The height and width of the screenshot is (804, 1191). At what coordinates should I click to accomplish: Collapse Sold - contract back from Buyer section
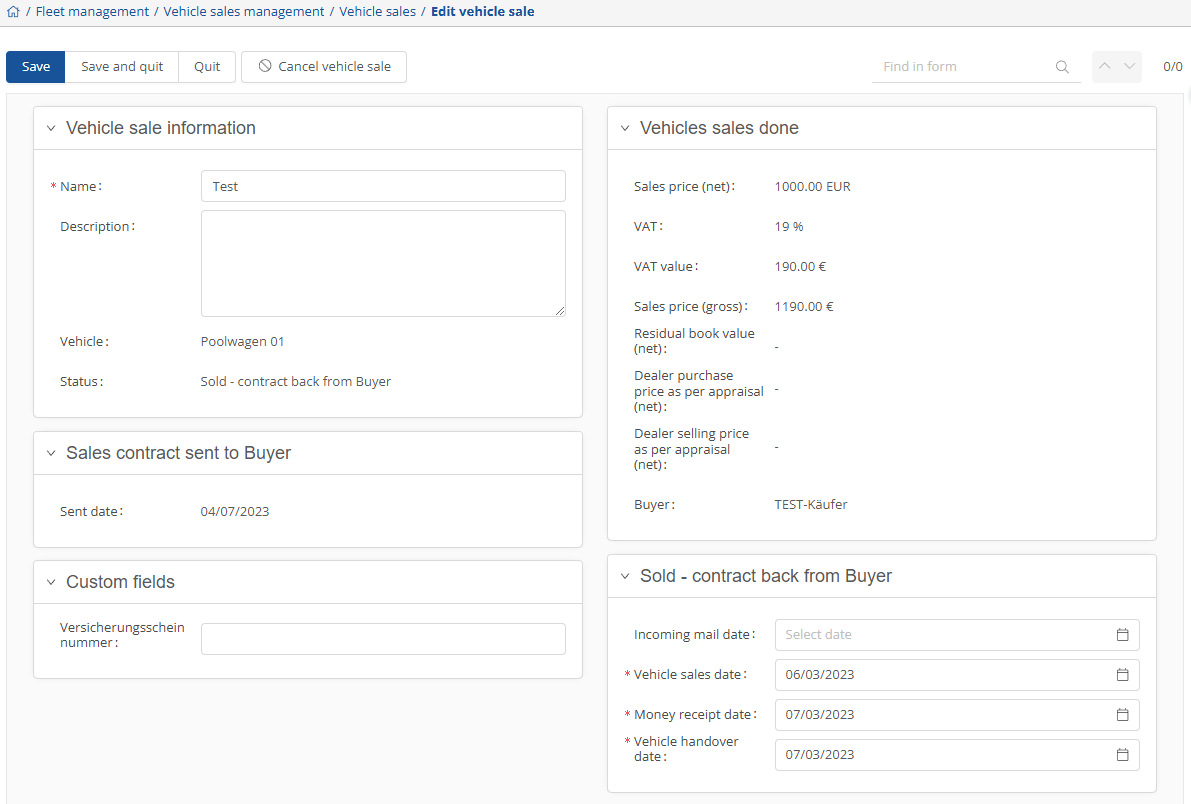coord(625,577)
